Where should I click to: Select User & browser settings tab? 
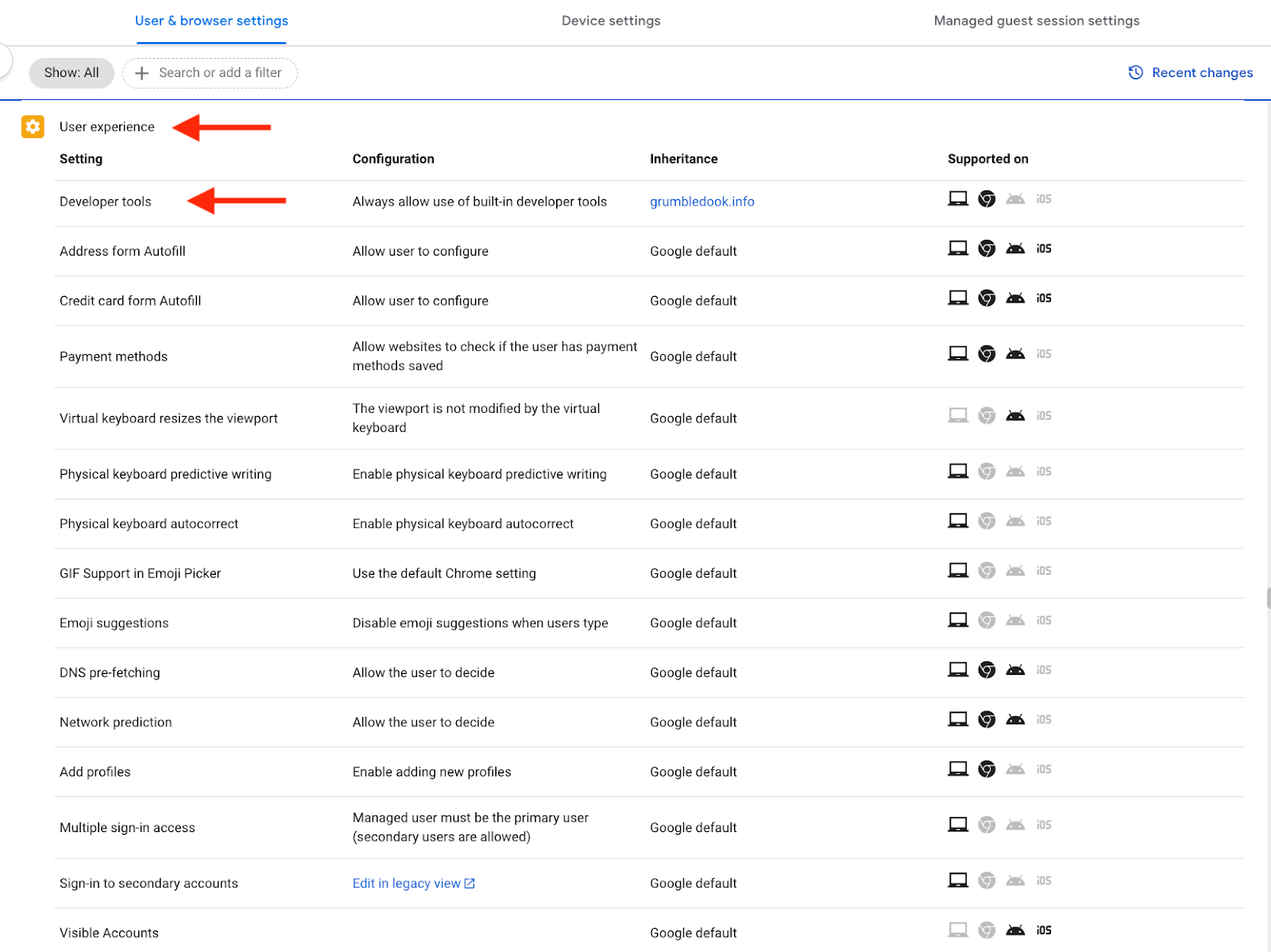click(211, 21)
